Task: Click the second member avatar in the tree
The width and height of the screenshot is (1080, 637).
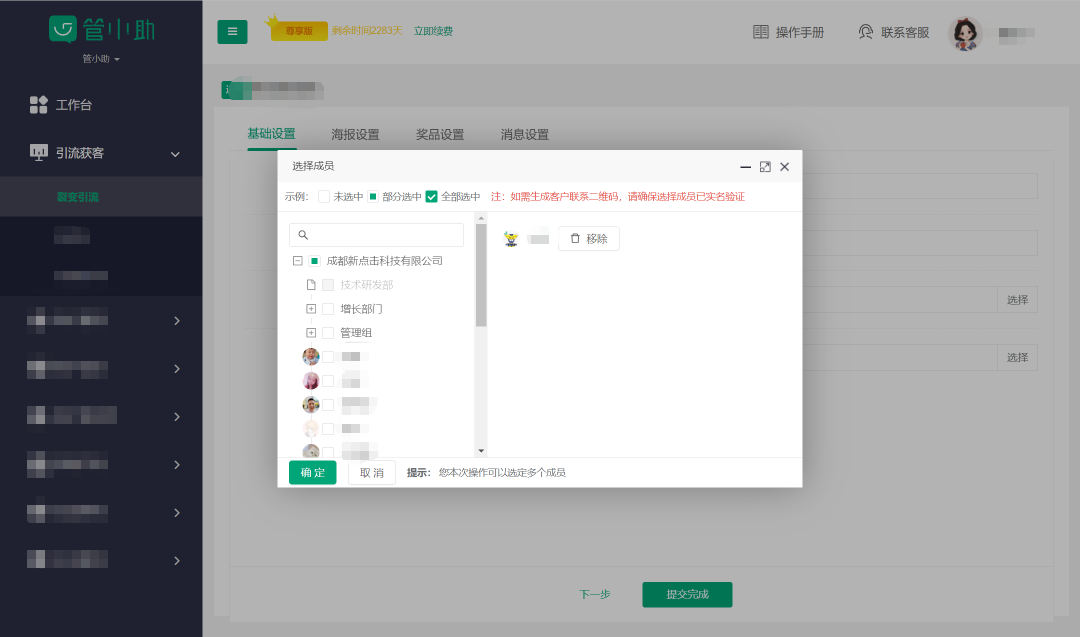Action: coord(311,381)
